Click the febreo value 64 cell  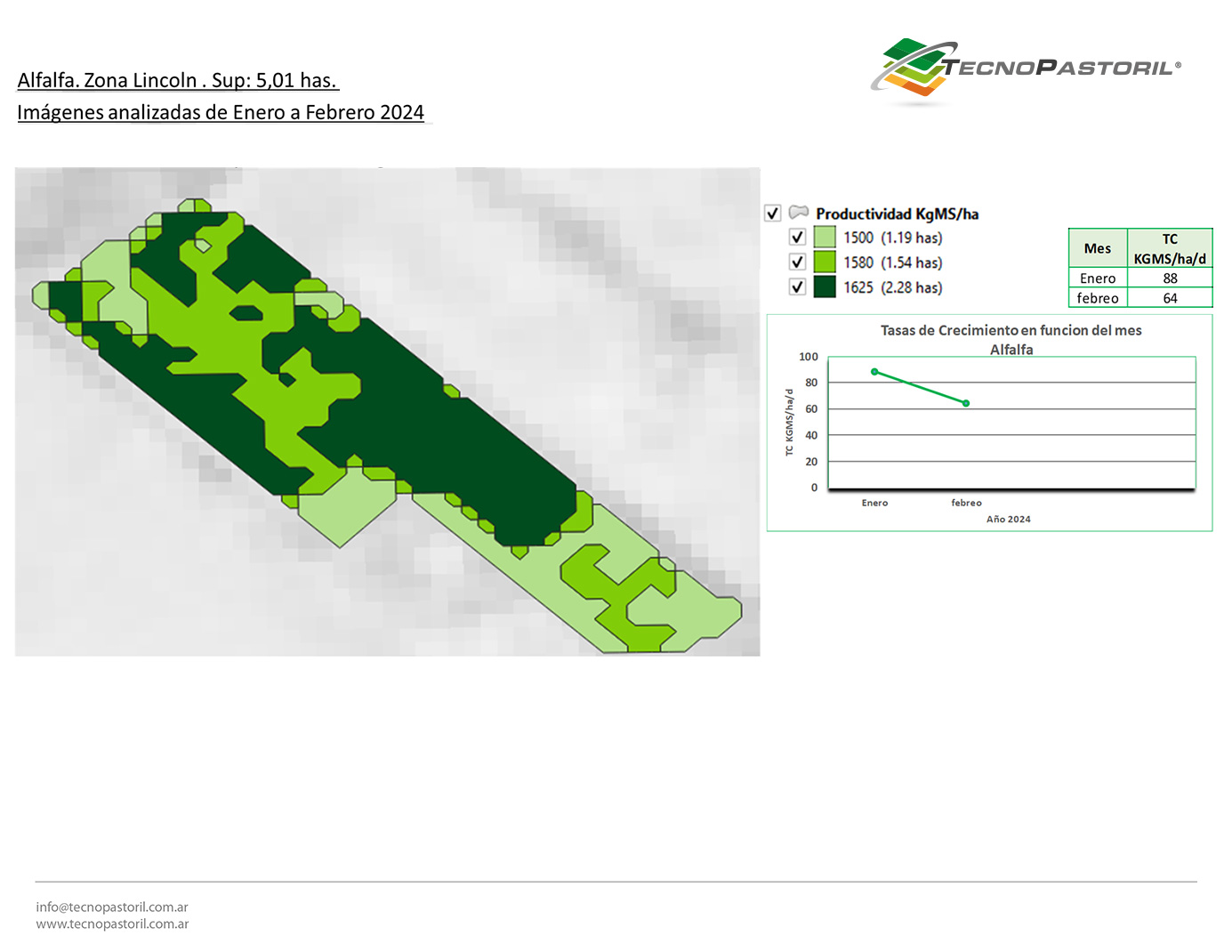pyautogui.click(x=1170, y=298)
